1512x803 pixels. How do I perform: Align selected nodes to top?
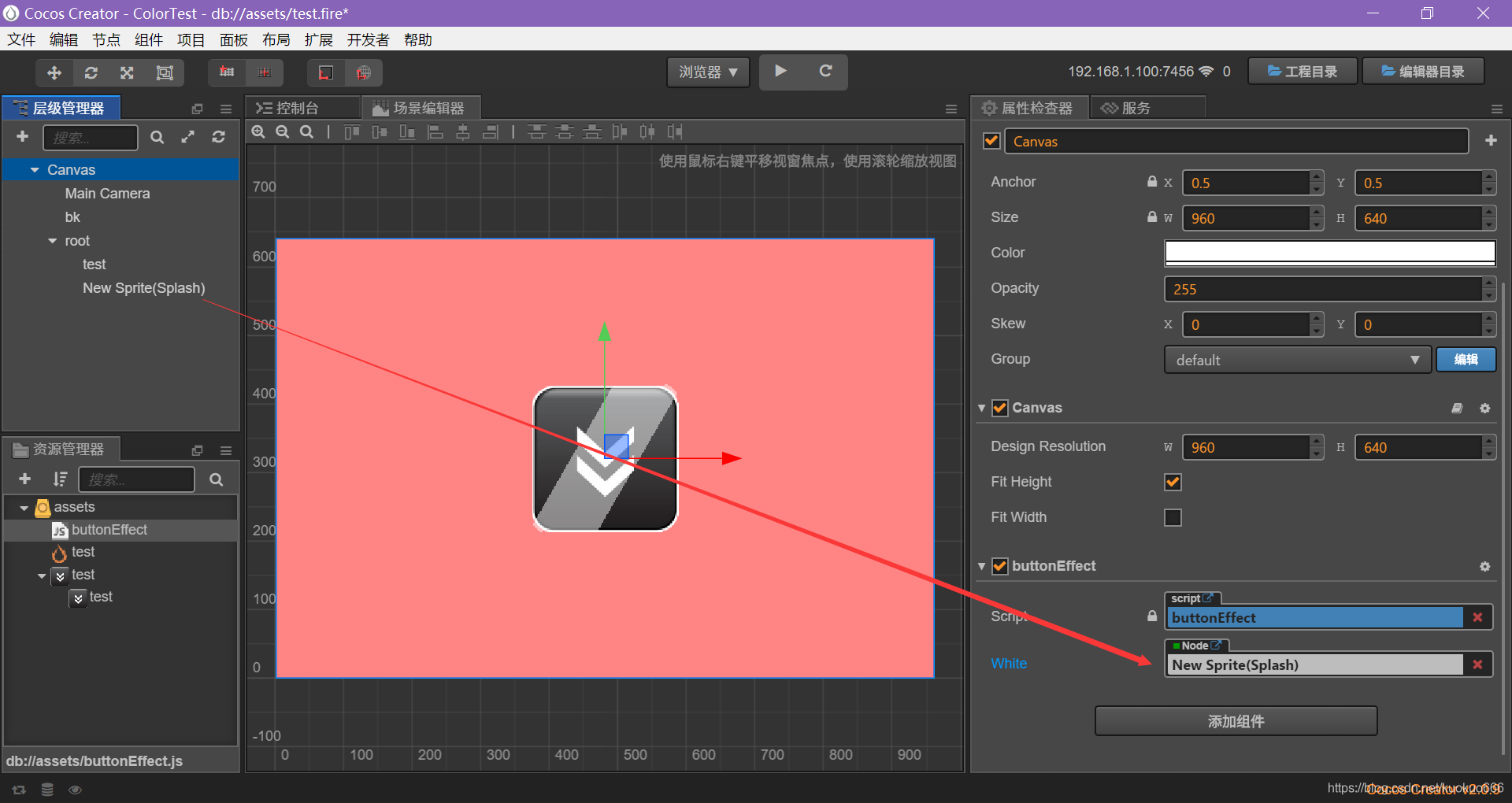pos(352,131)
